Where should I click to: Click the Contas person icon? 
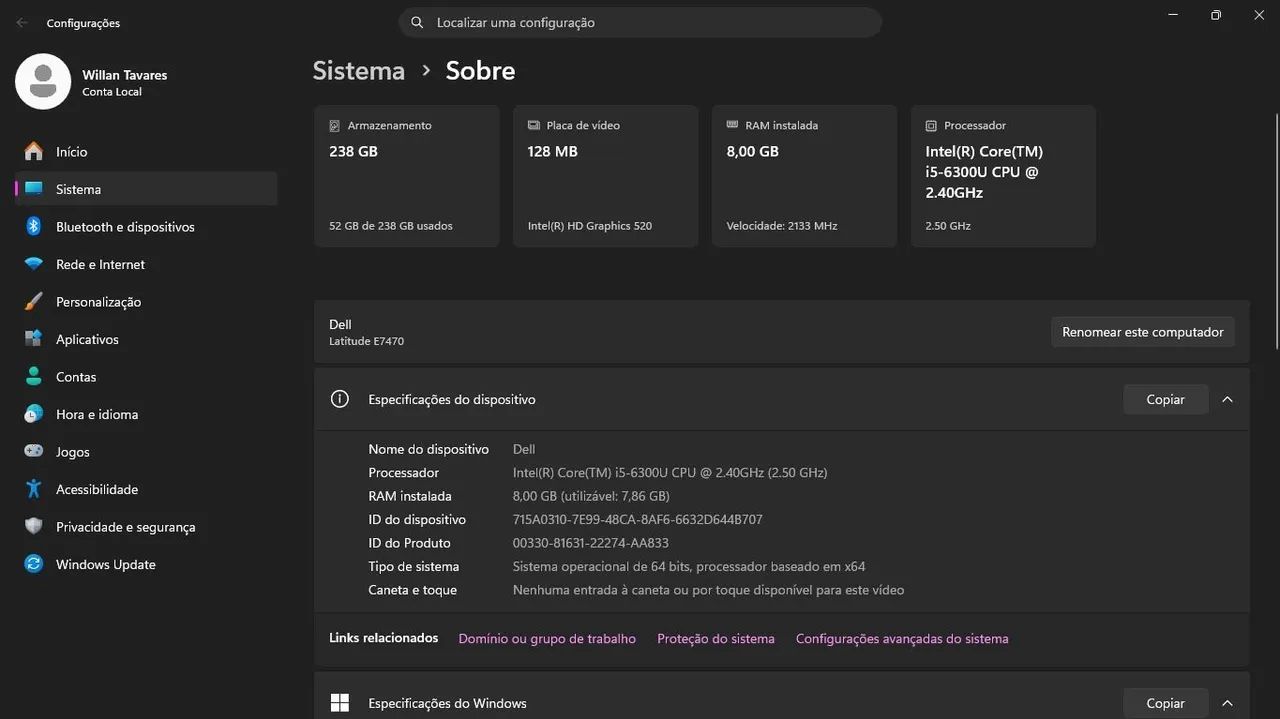[34, 376]
